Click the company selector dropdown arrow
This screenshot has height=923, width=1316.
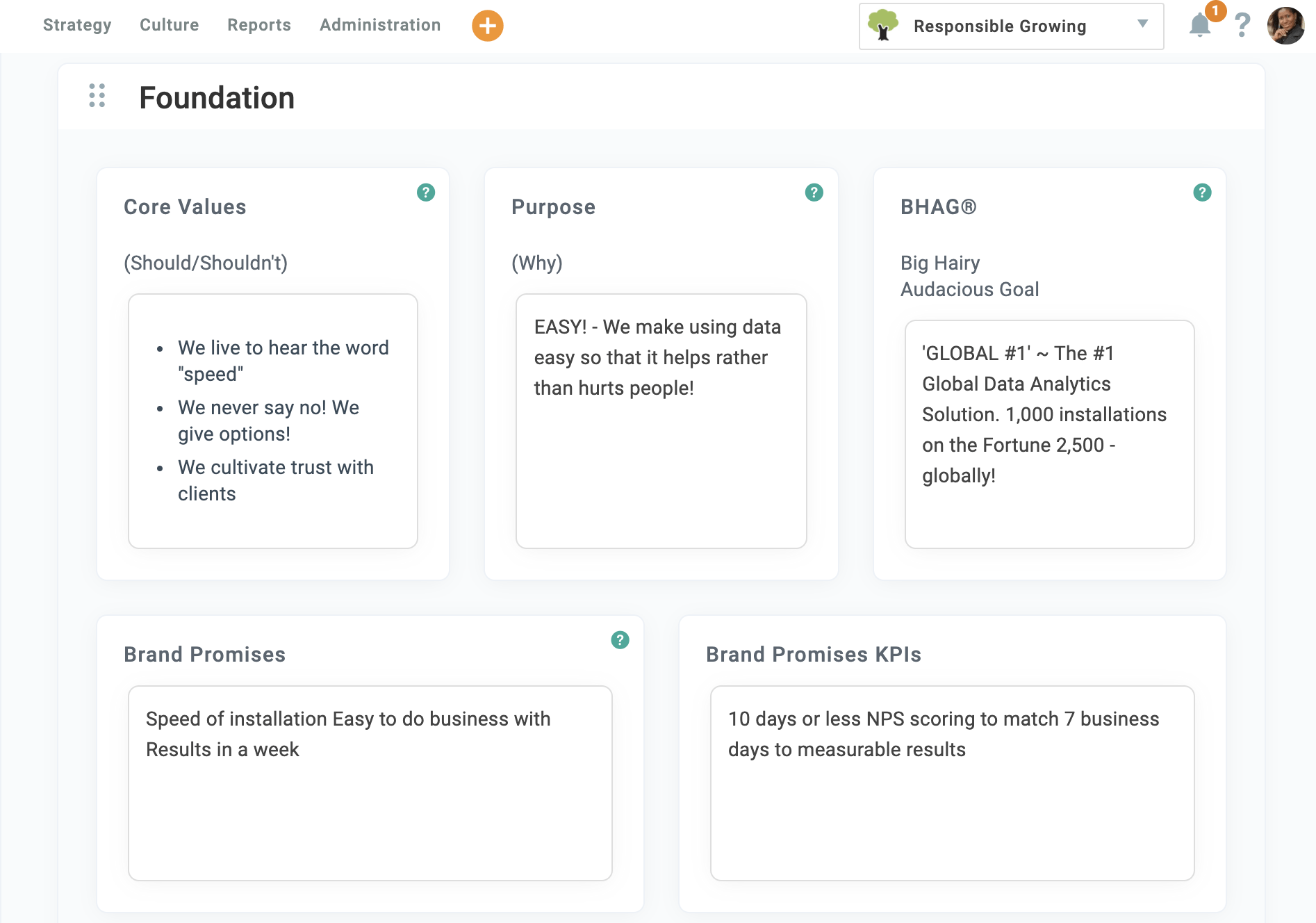tap(1142, 24)
